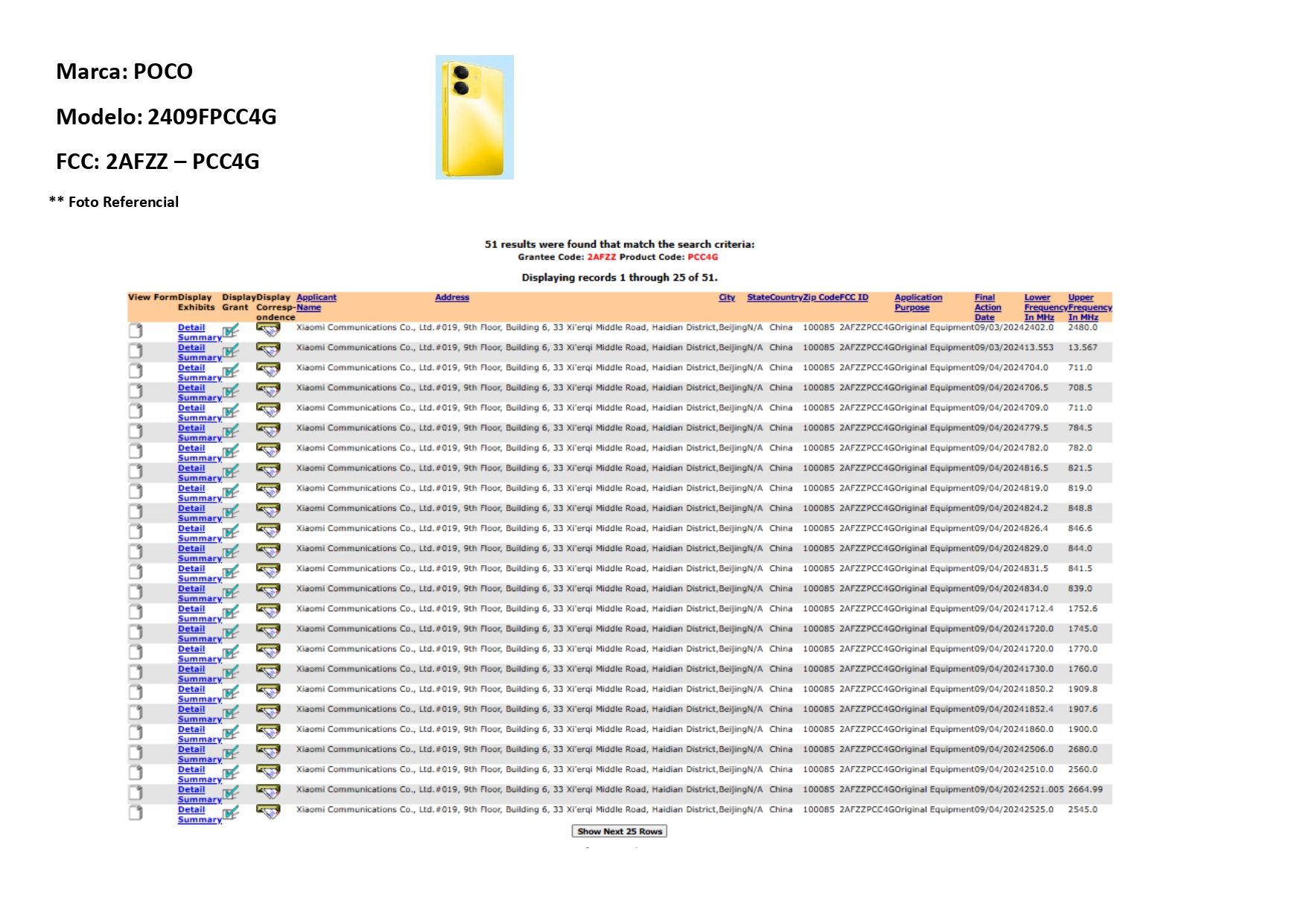Sort by FCC ID column header
The height and width of the screenshot is (924, 1307).
point(854,298)
